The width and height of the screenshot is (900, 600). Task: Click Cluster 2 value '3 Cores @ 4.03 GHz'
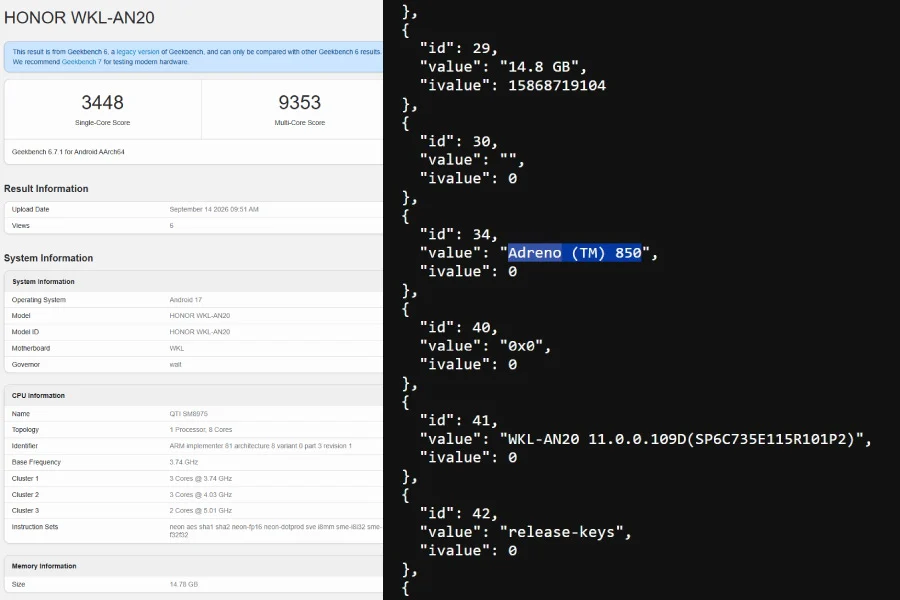(200, 494)
